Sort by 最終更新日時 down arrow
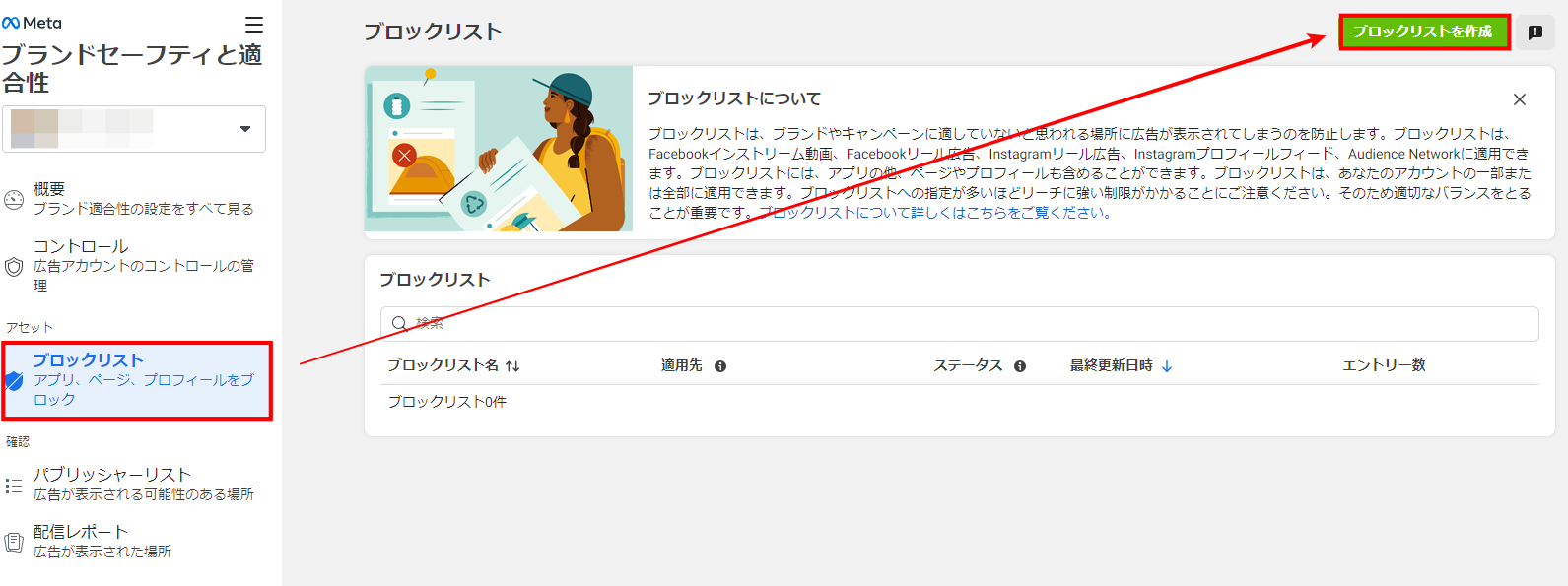Viewport: 1568px width, 586px height. (x=1167, y=366)
